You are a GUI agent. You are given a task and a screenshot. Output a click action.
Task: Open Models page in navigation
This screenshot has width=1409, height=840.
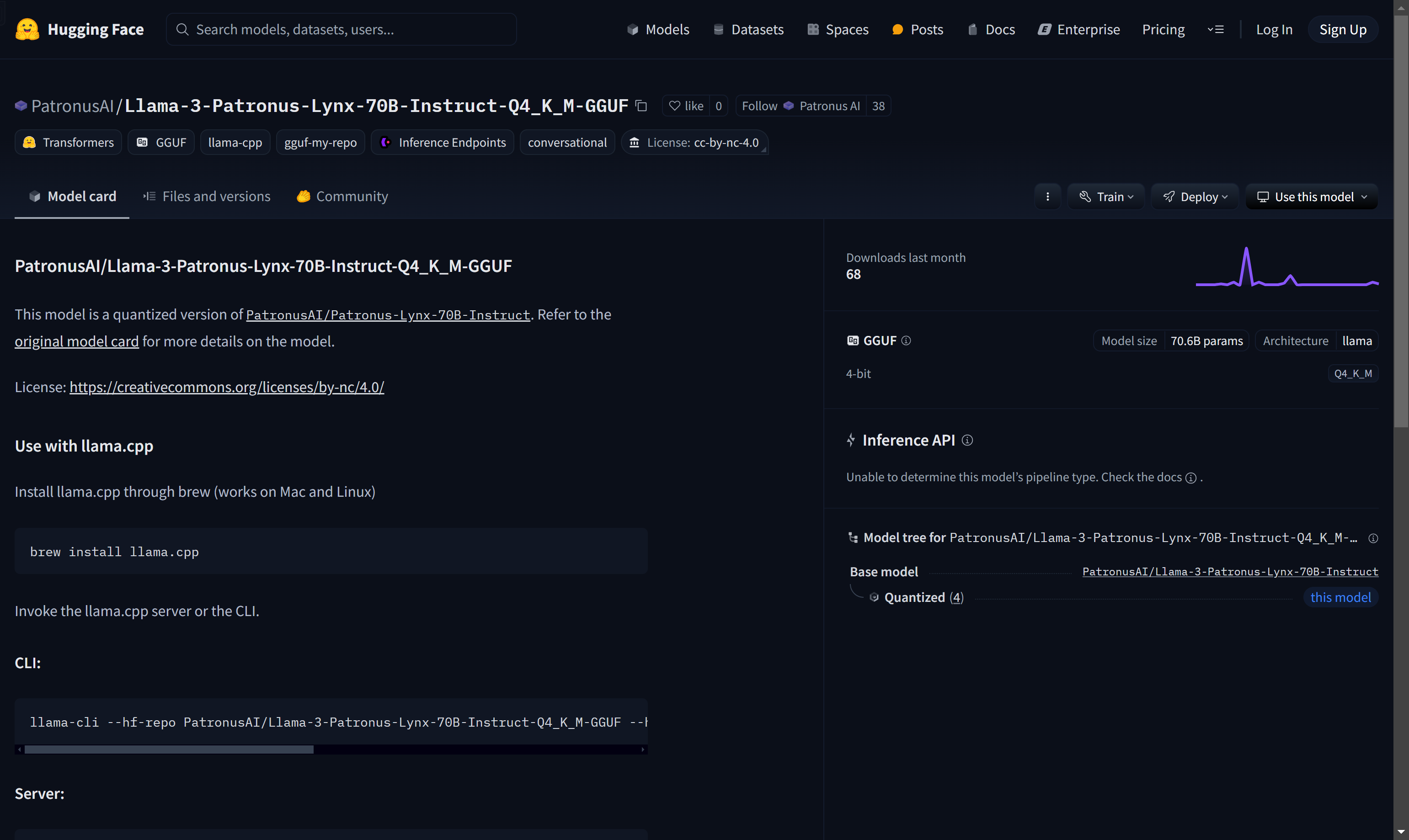(658, 29)
